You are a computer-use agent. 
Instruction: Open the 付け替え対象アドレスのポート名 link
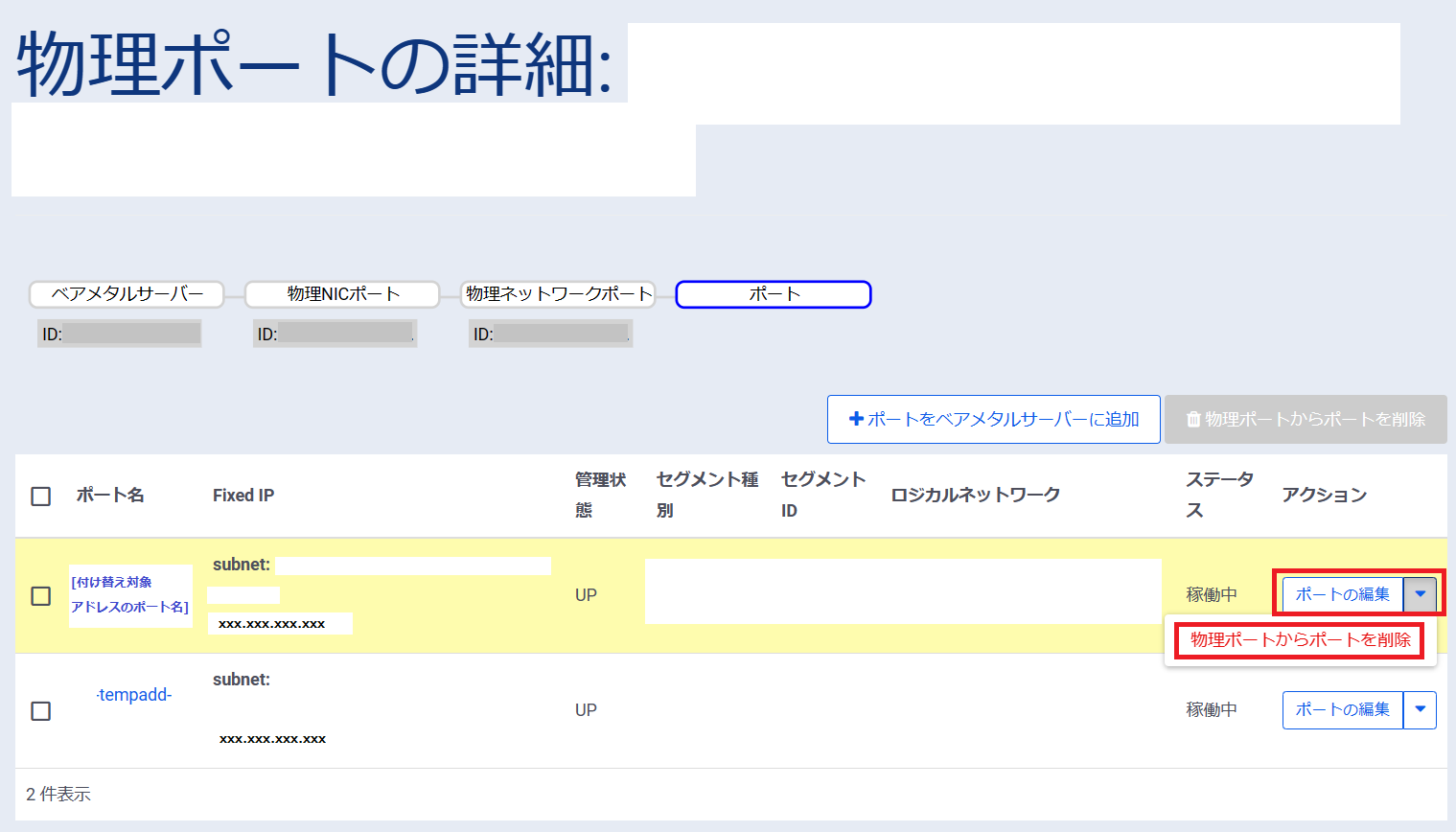point(130,593)
